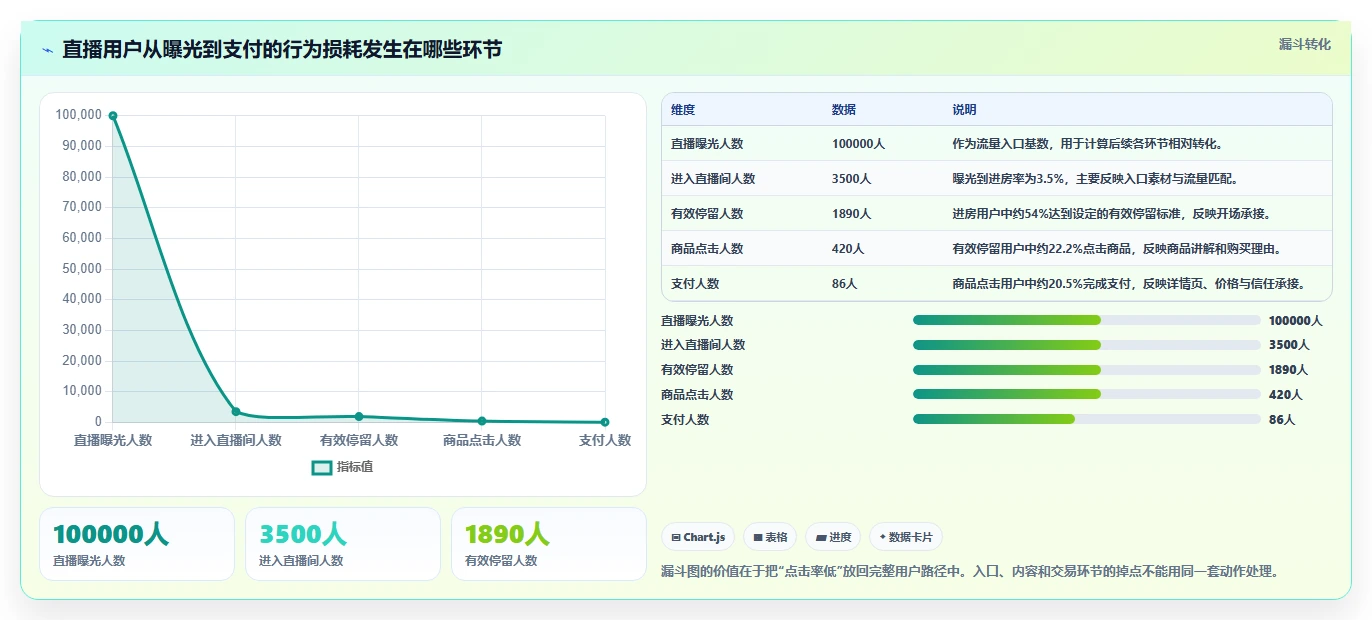Click the 数据 column header
This screenshot has height=620, width=1372.
coord(844,110)
